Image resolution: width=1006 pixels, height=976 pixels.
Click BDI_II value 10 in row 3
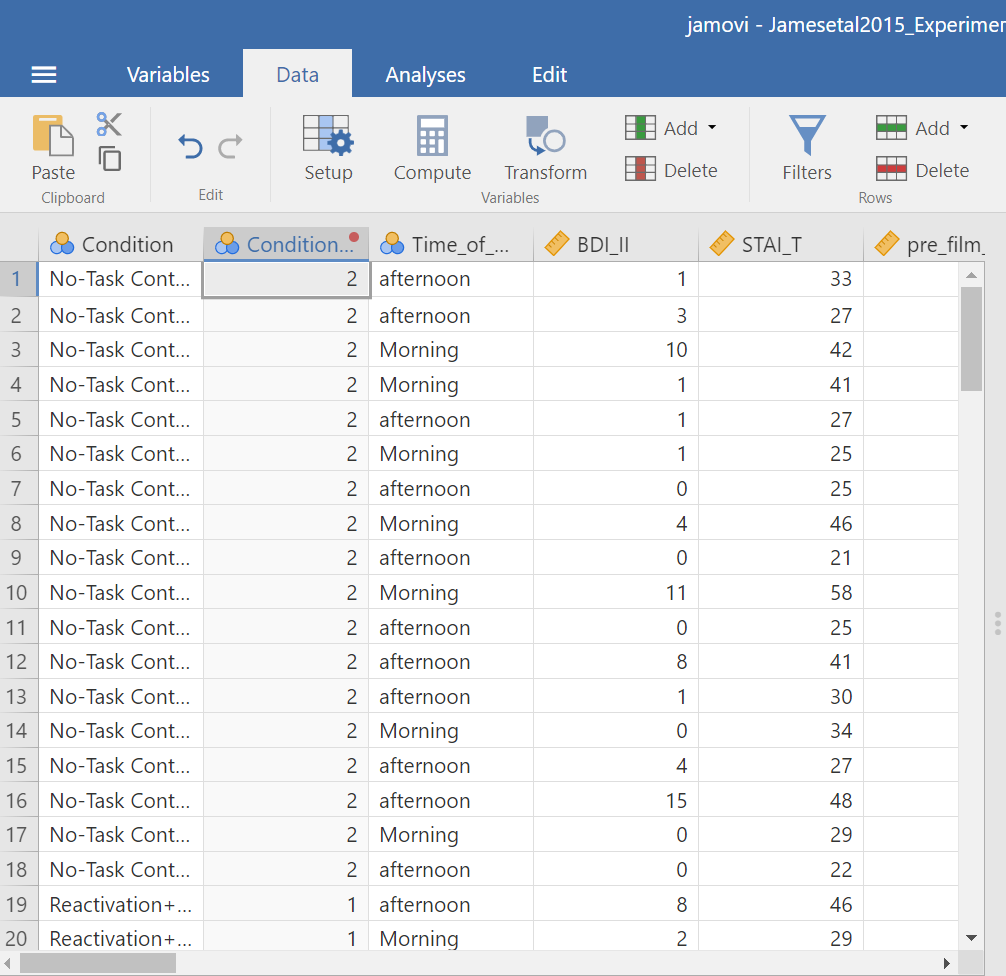616,350
